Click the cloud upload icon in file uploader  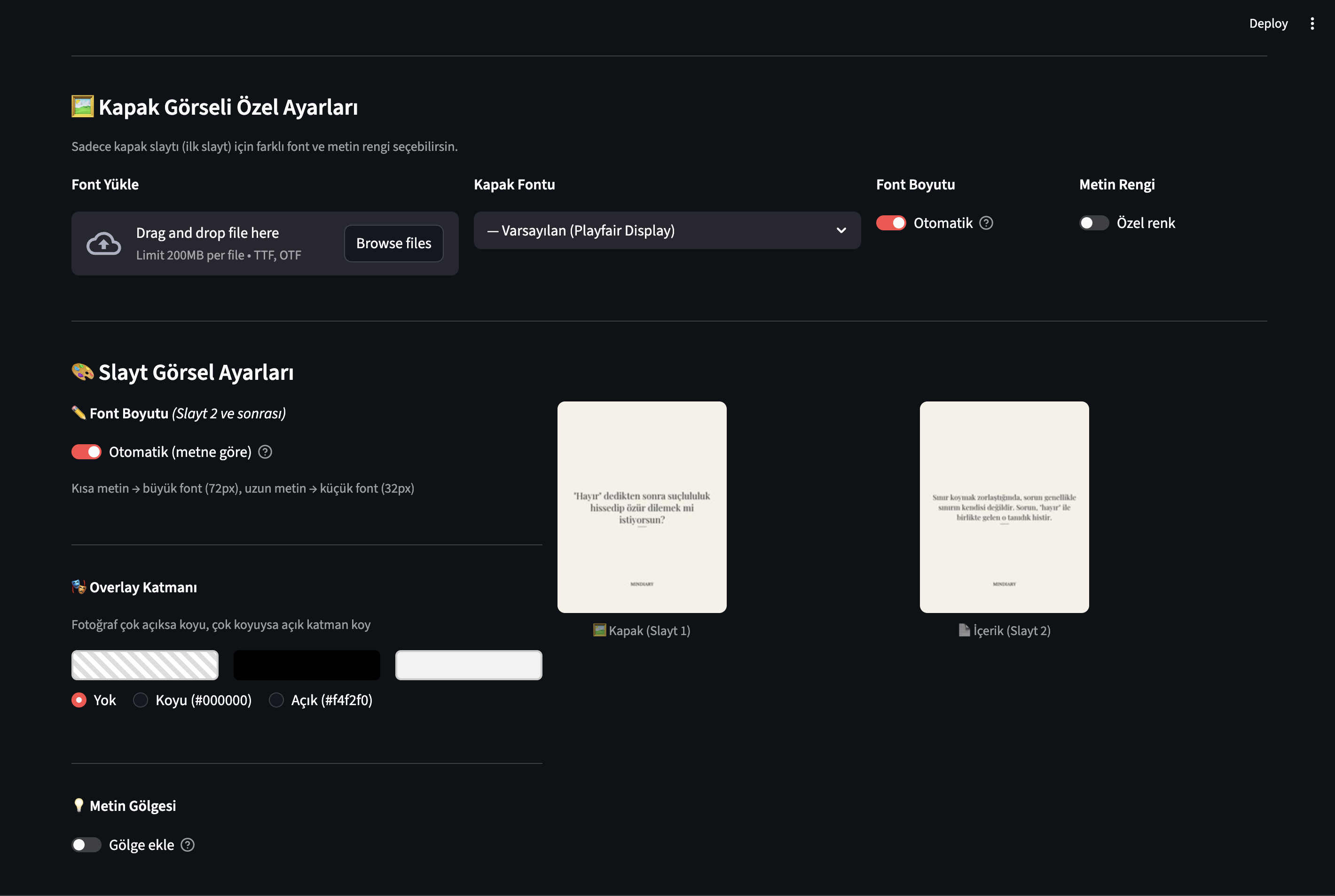tap(103, 244)
